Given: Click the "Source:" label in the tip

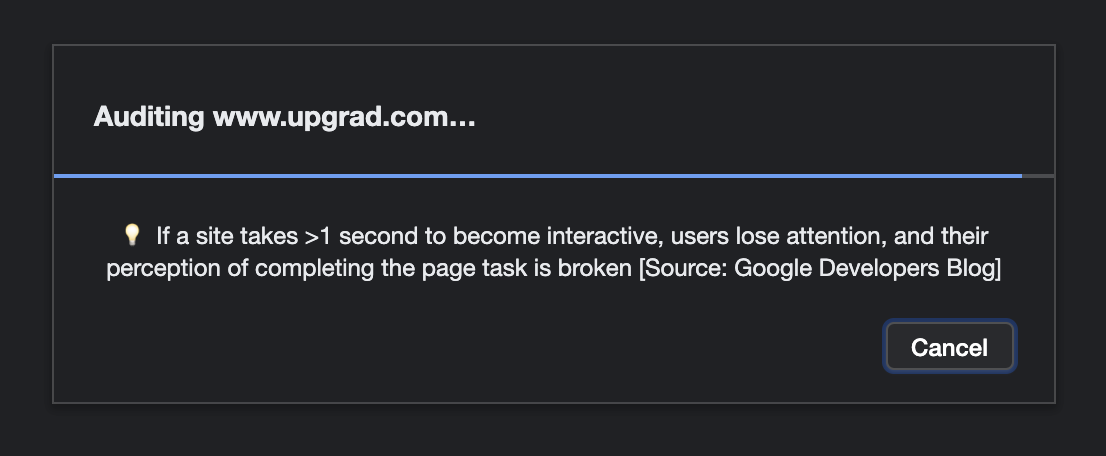Looking at the screenshot, I should click(x=684, y=269).
